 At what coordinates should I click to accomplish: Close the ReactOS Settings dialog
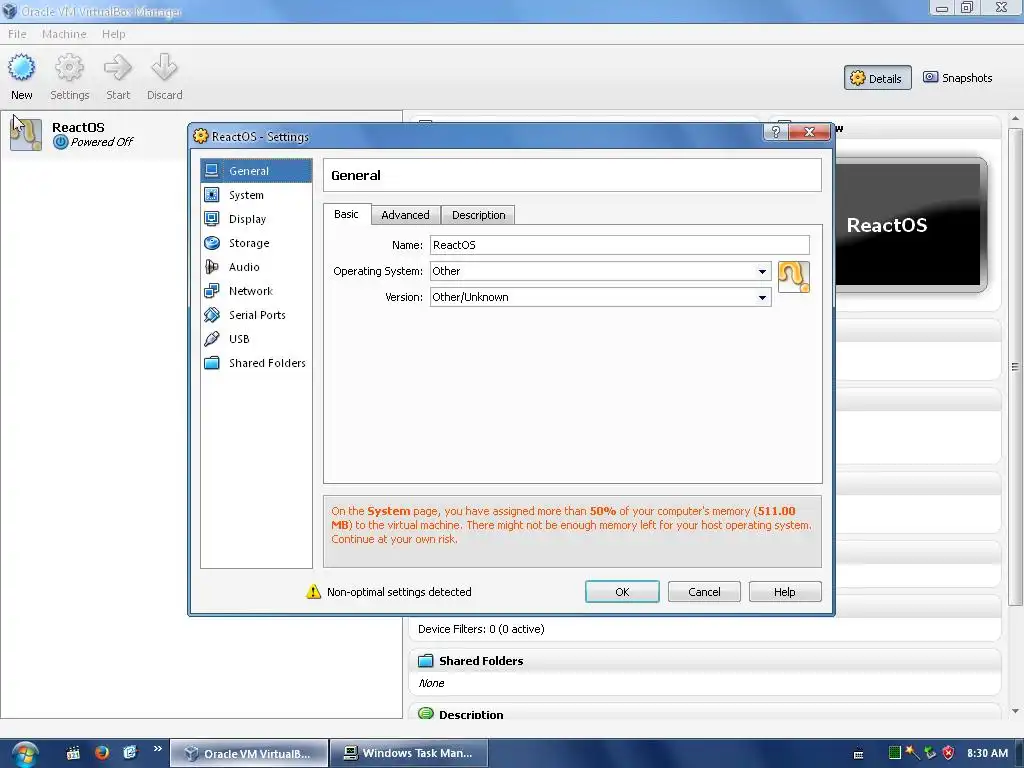(809, 131)
